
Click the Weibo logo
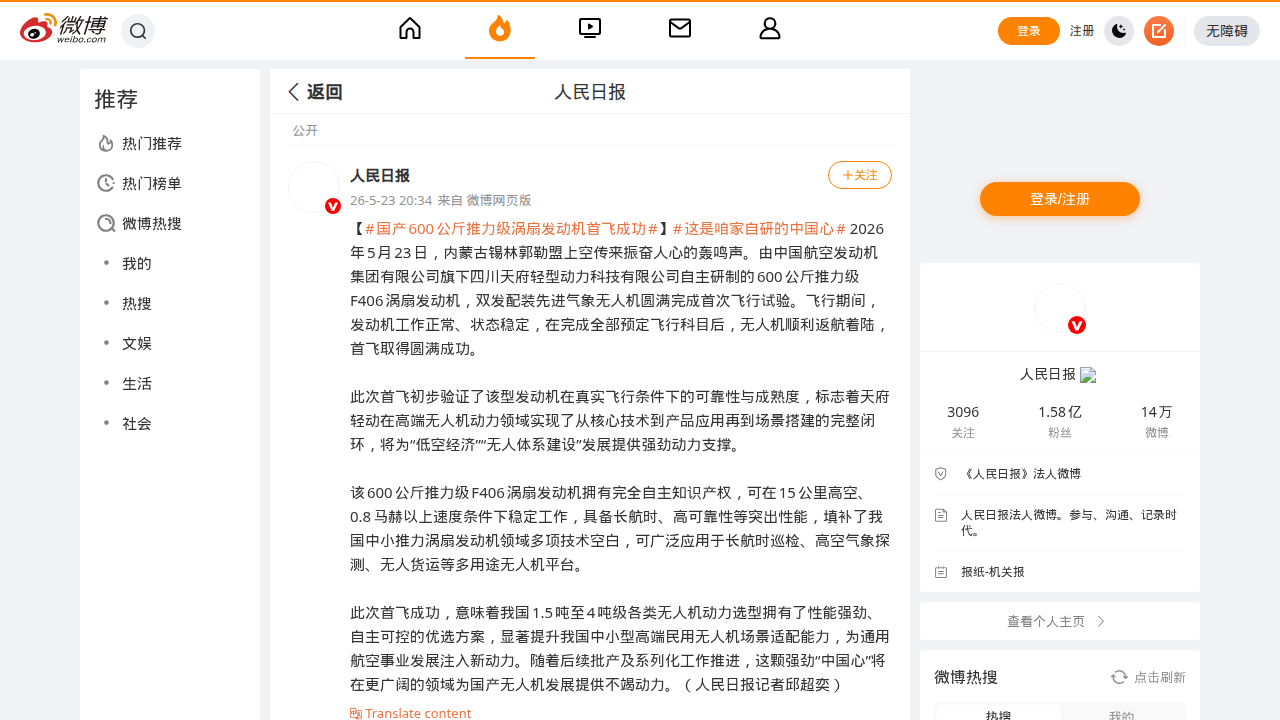63,29
